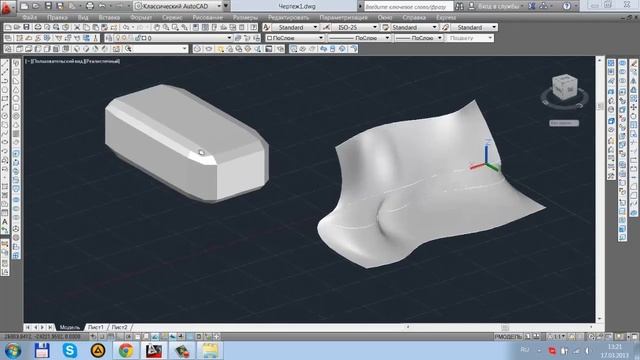Open the Справка menu
The width and height of the screenshot is (640, 360).
click(x=414, y=18)
